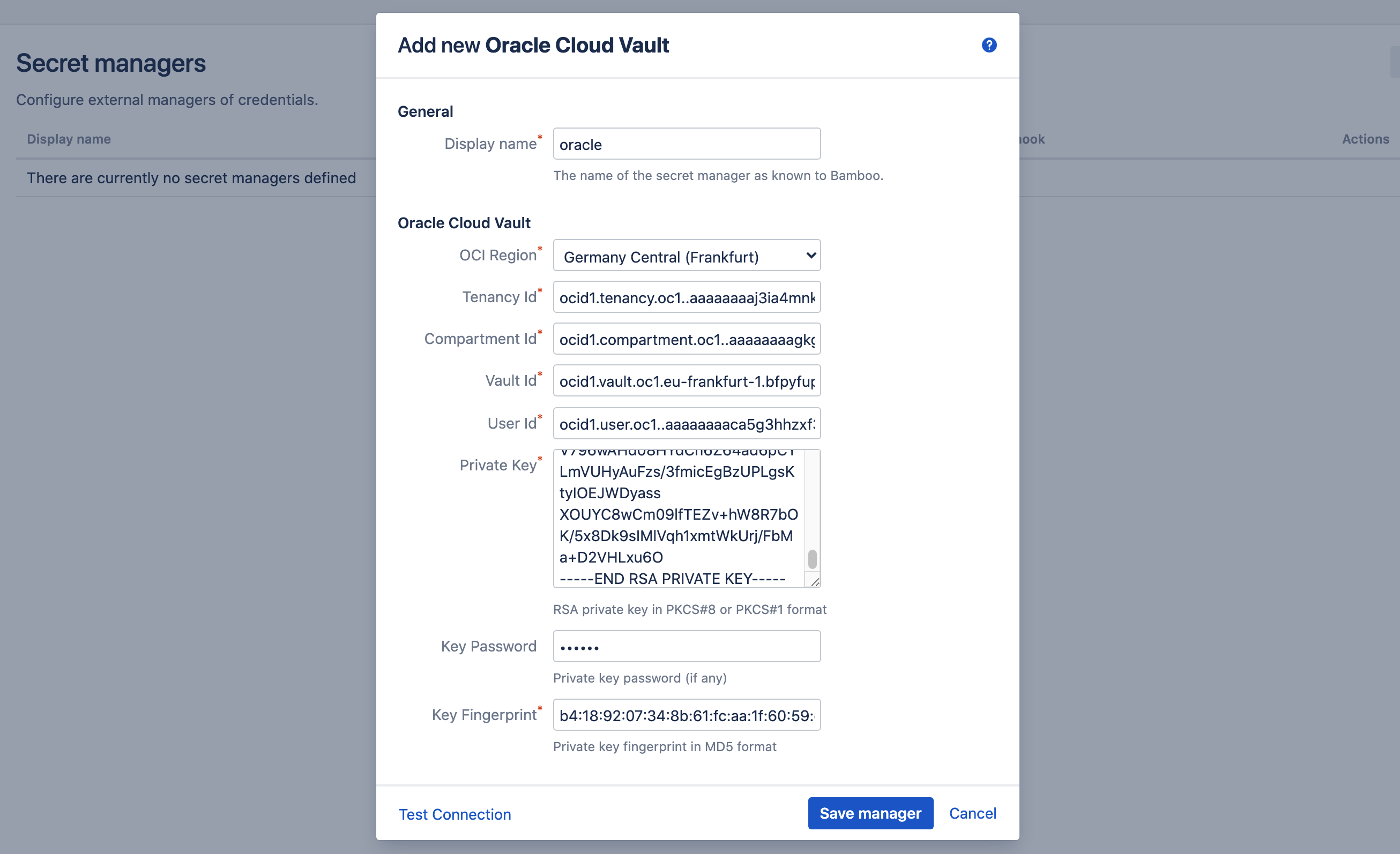The height and width of the screenshot is (854, 1400).
Task: Click the Display name column header
Action: coord(69,139)
